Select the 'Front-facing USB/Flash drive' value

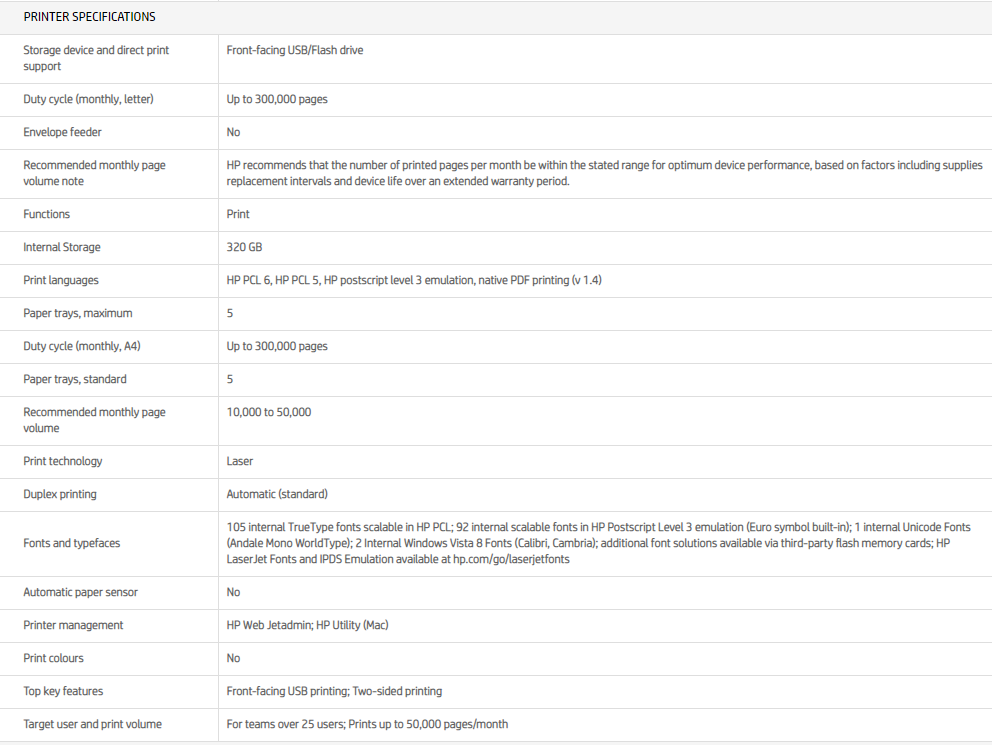[295, 50]
